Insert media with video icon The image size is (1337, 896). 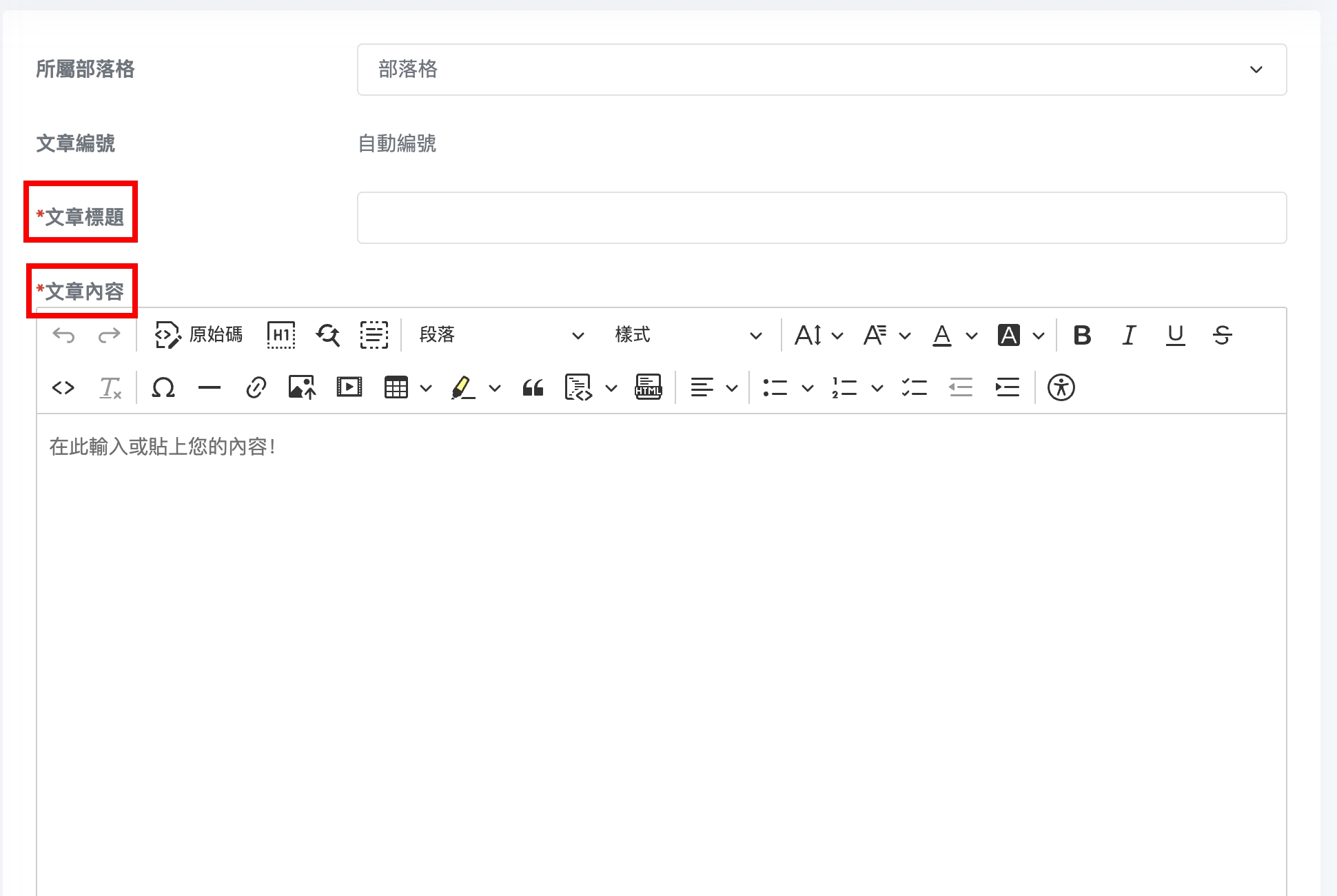(349, 387)
